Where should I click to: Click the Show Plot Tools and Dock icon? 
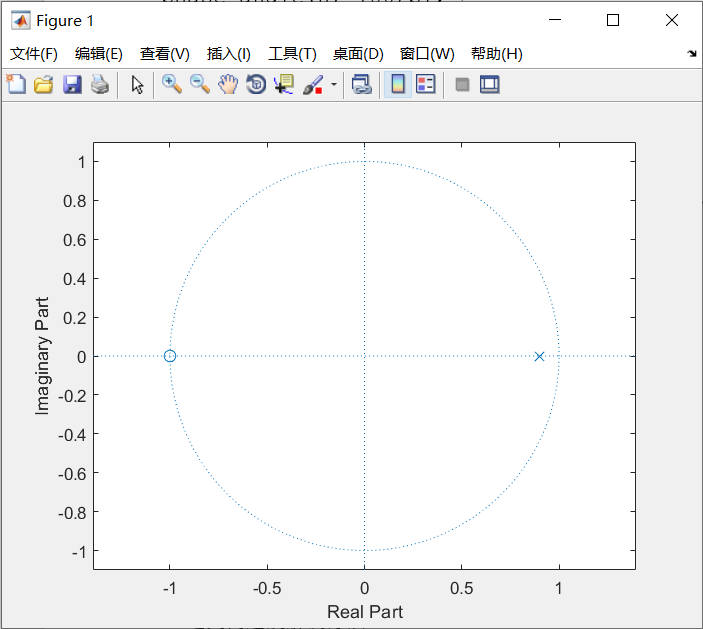(x=490, y=84)
